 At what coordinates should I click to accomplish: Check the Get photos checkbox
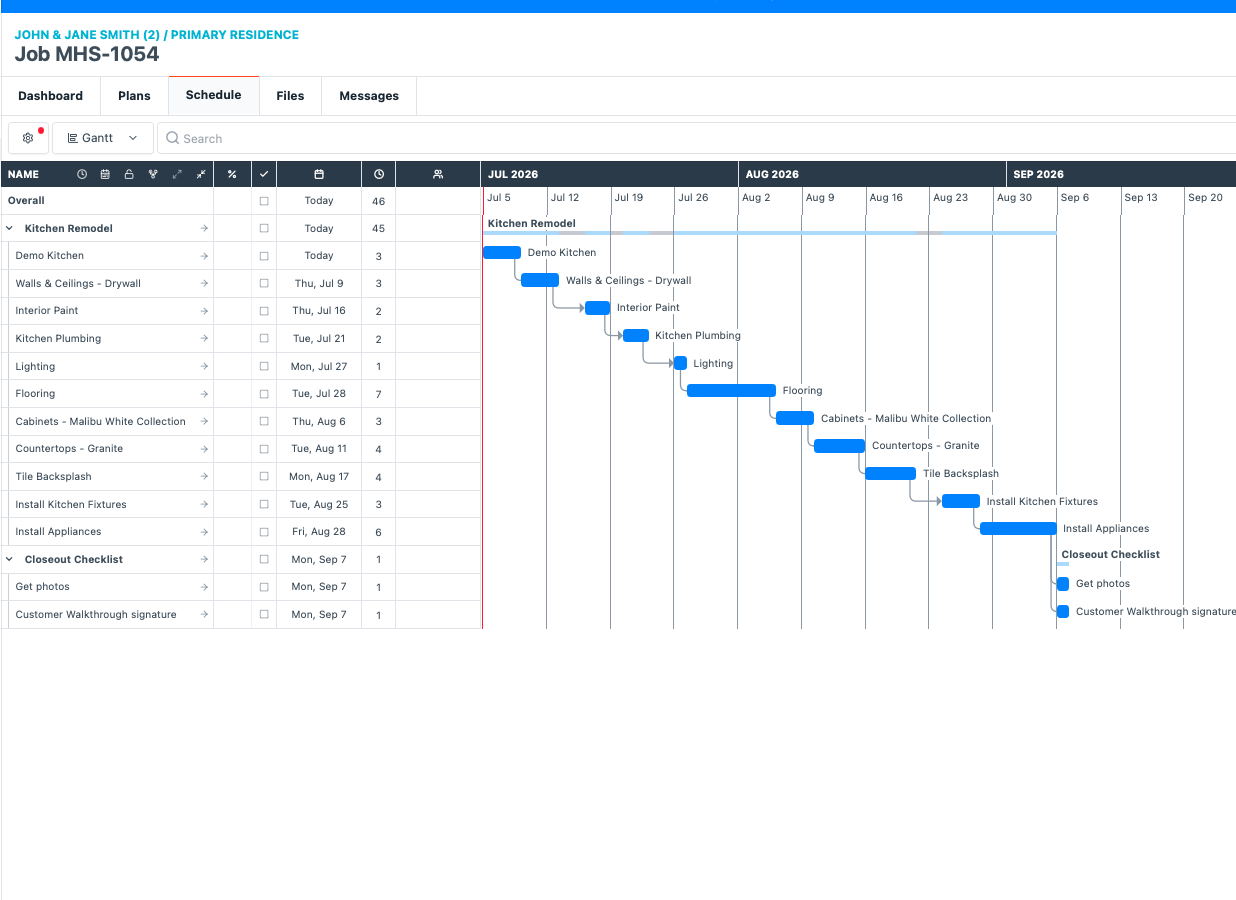coord(264,587)
